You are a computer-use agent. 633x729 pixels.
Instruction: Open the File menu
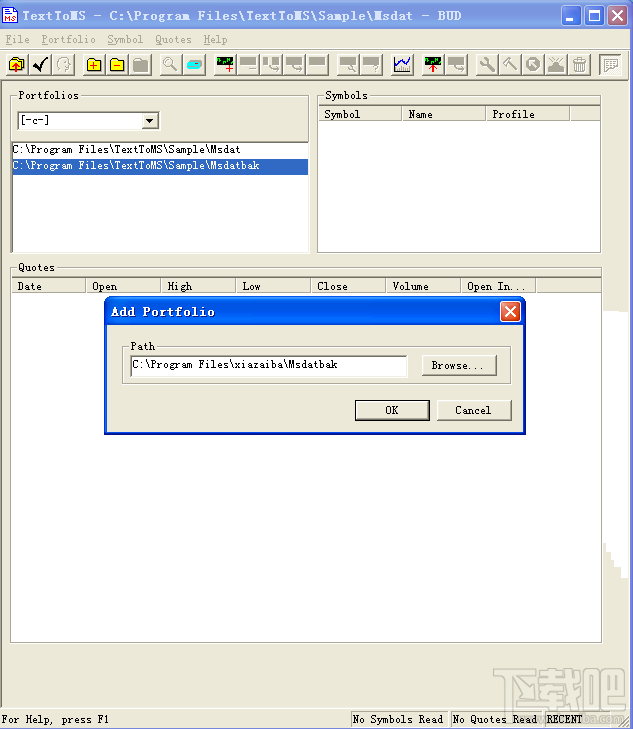18,40
